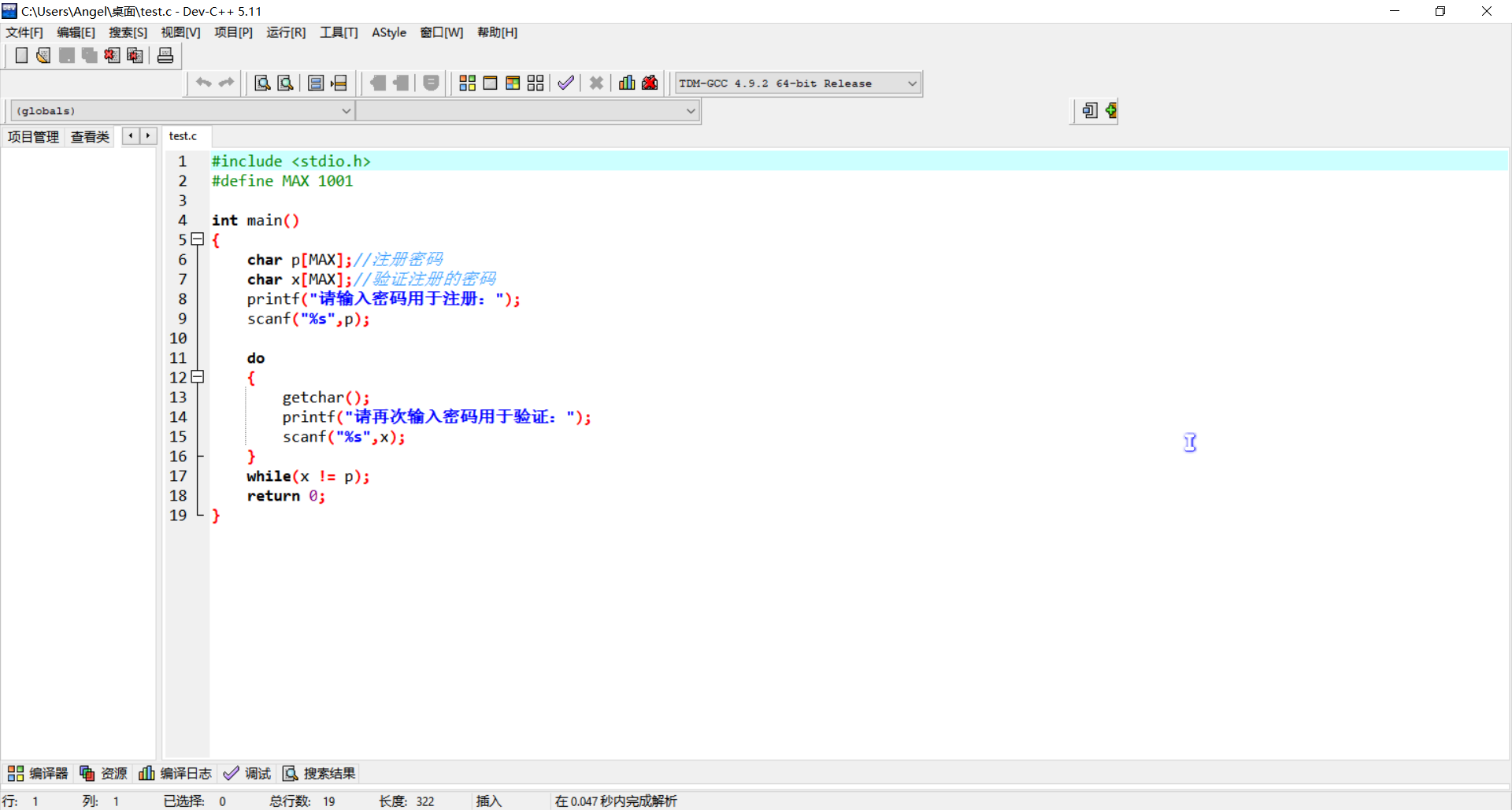Start debugging with checkmark icon

pos(565,83)
